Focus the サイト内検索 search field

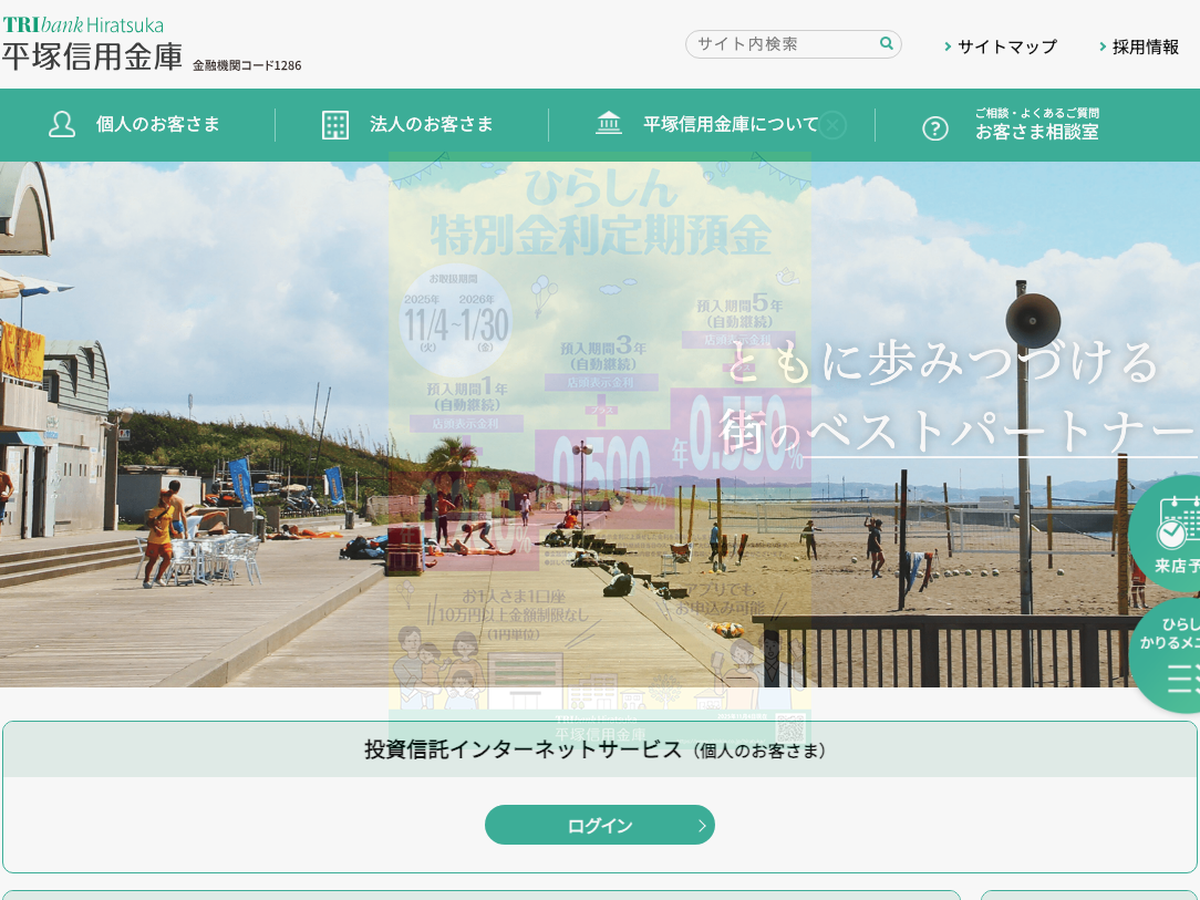pos(780,44)
